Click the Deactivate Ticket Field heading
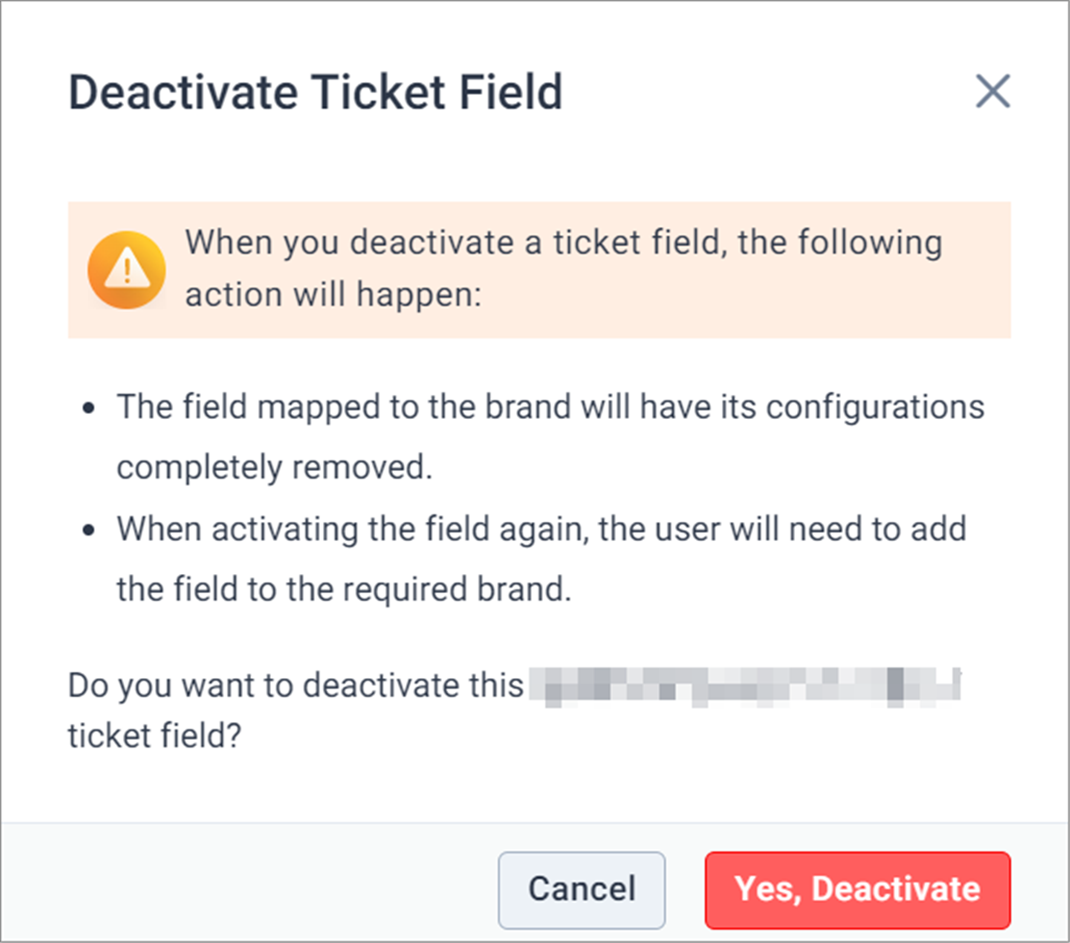This screenshot has width=1070, height=943. pos(315,92)
